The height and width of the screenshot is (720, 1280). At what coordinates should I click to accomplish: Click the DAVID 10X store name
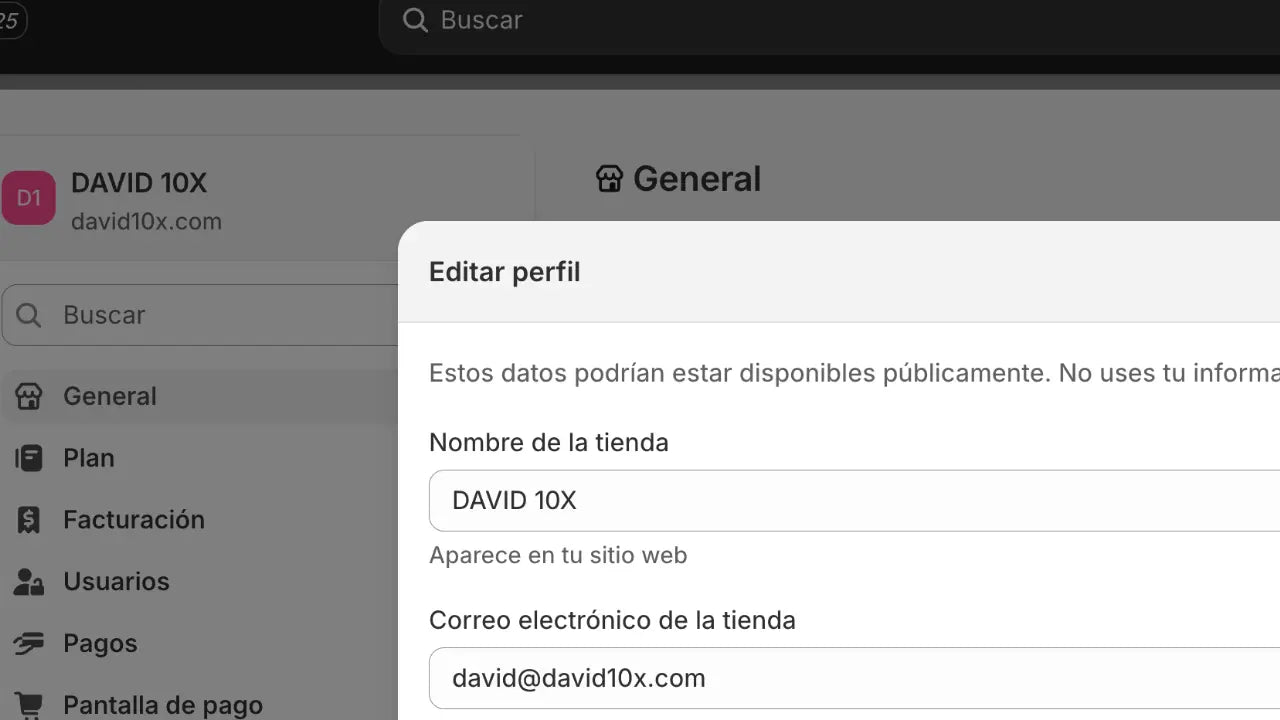[139, 183]
